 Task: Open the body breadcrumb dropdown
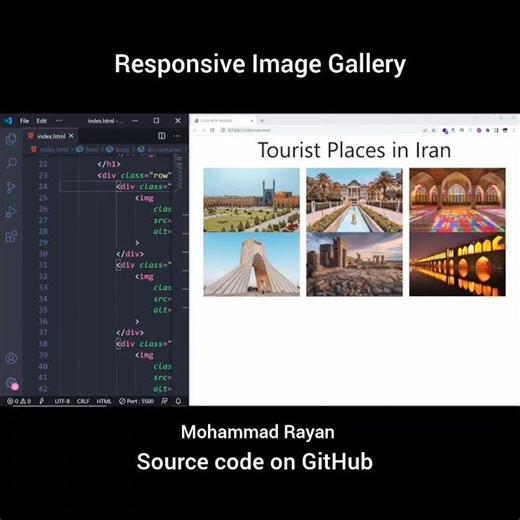tap(118, 149)
